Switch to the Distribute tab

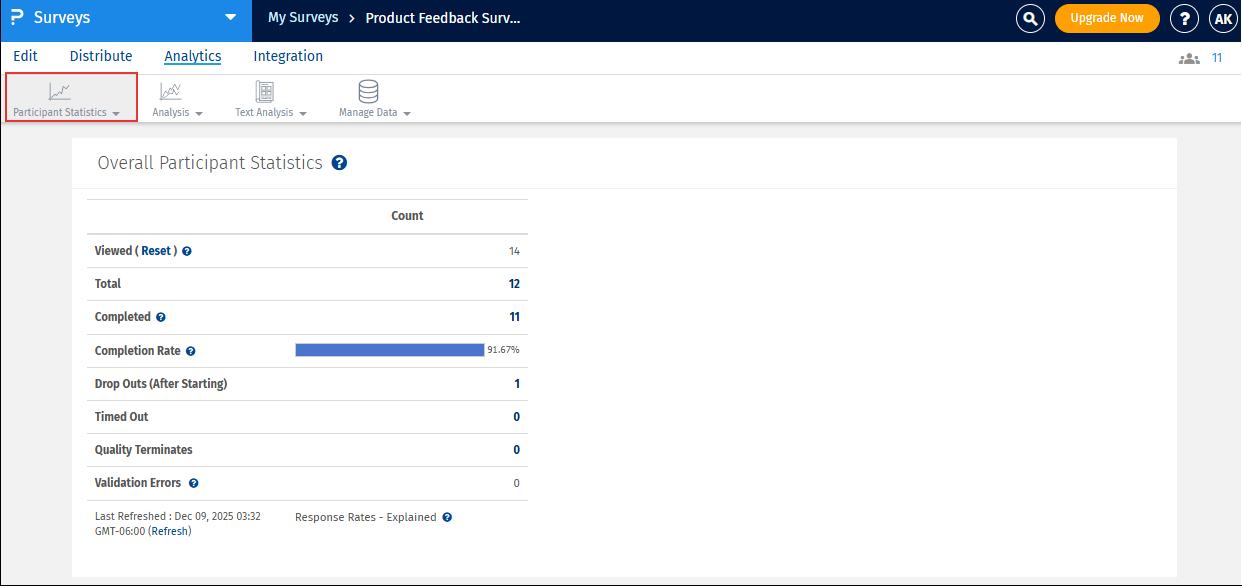point(101,56)
